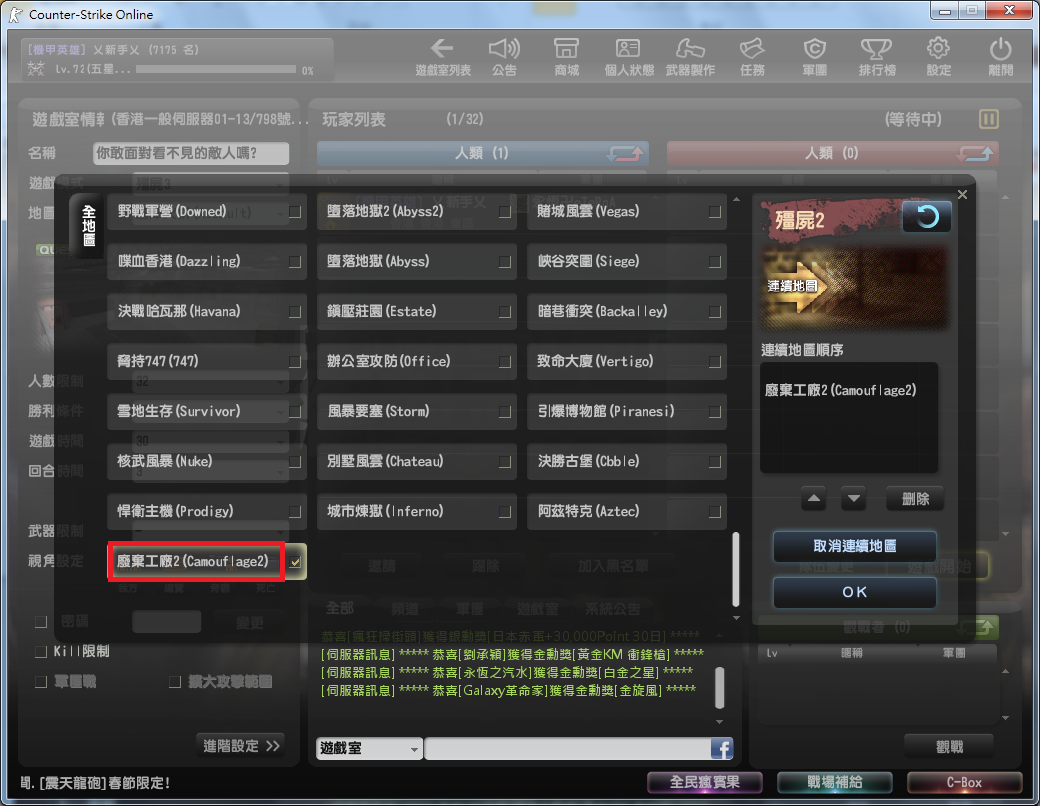Viewport: 1040px width, 806px height.
Task: Click the 取消連續地圖 button
Action: click(854, 546)
